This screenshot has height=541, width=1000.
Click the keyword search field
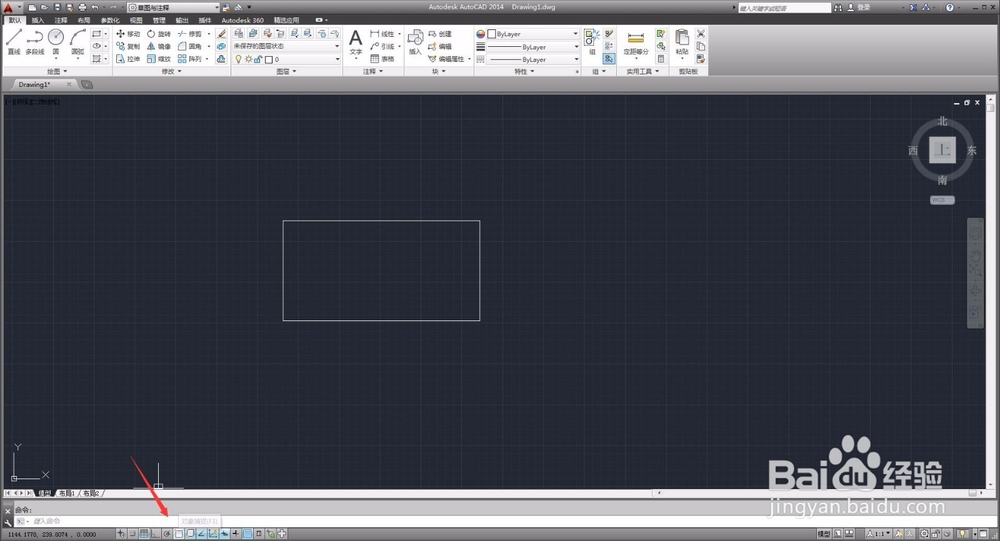click(x=784, y=8)
